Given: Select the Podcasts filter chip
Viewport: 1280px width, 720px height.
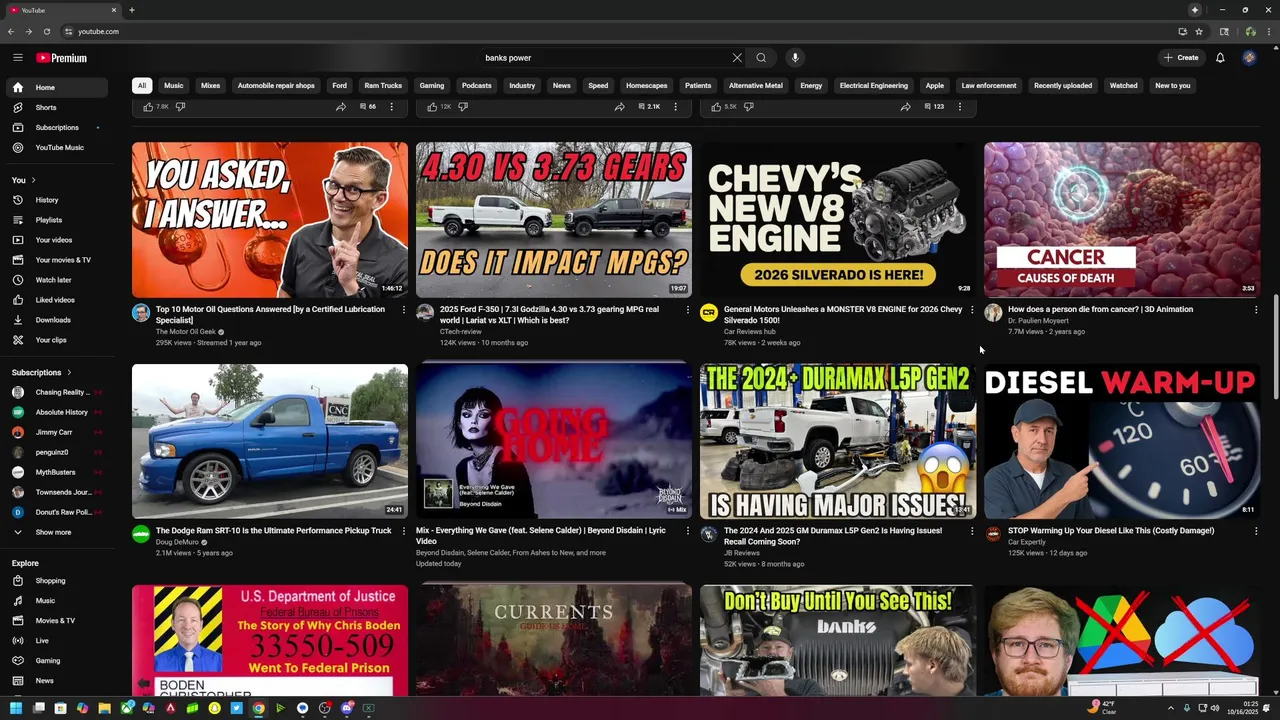Looking at the screenshot, I should [x=477, y=86].
